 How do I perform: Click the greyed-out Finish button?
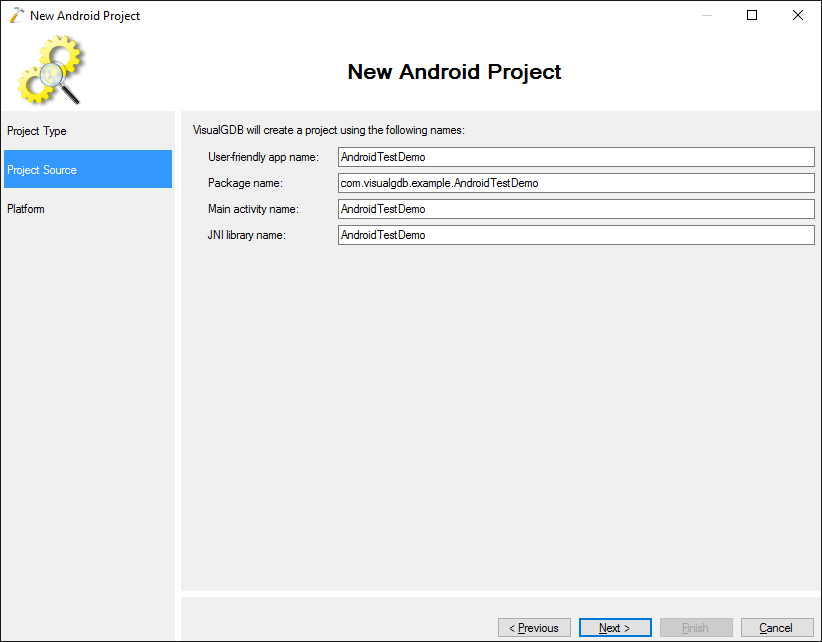(x=696, y=627)
